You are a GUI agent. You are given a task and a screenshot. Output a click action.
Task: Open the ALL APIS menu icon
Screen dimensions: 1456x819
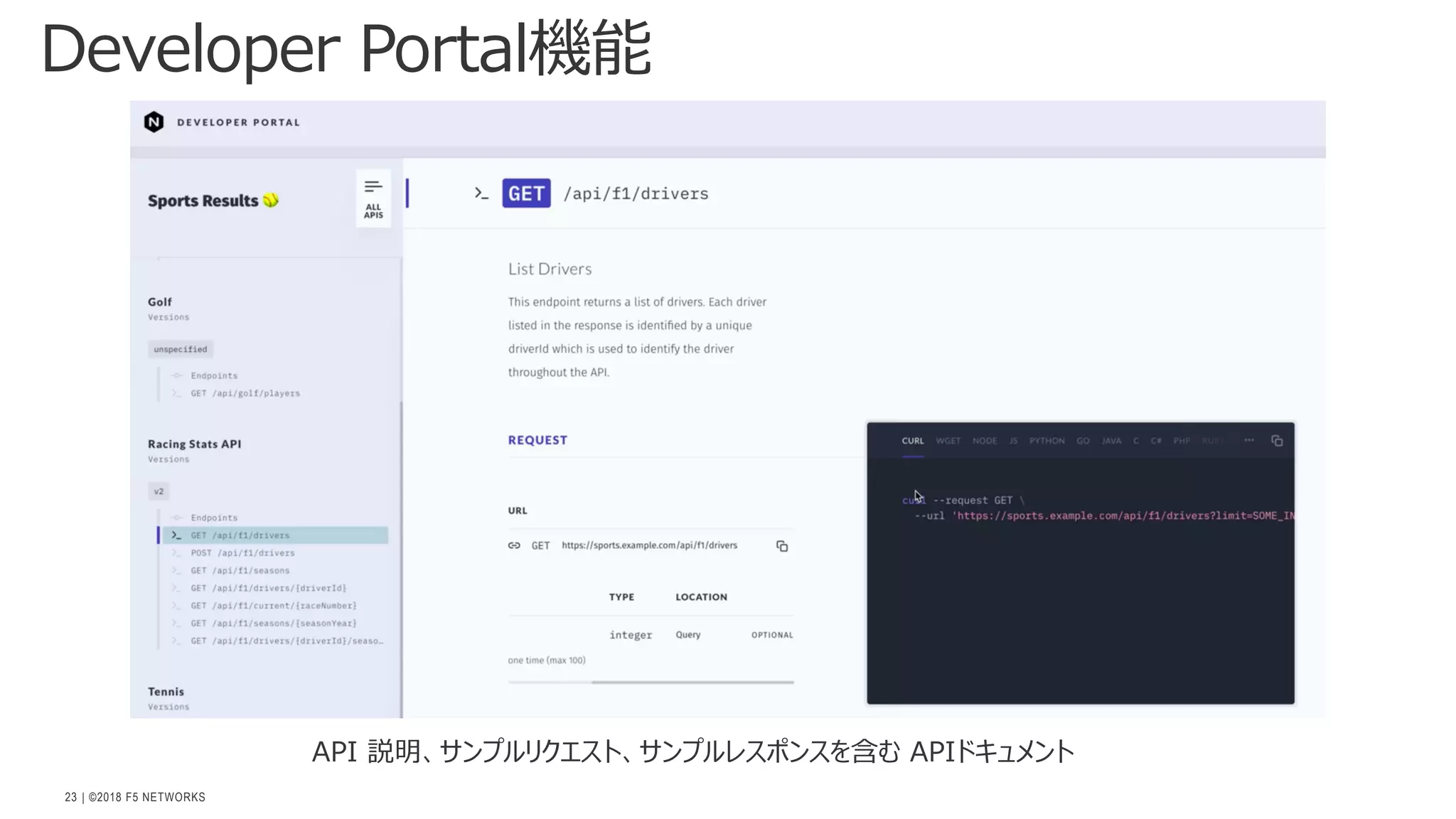tap(373, 198)
